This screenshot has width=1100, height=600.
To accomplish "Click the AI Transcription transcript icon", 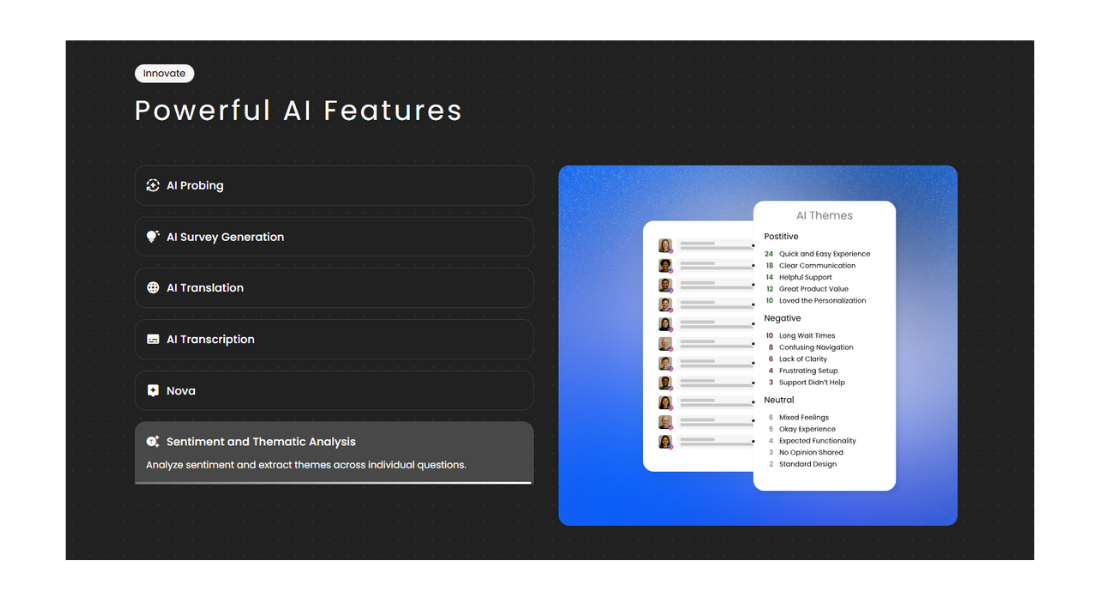I will [x=152, y=339].
